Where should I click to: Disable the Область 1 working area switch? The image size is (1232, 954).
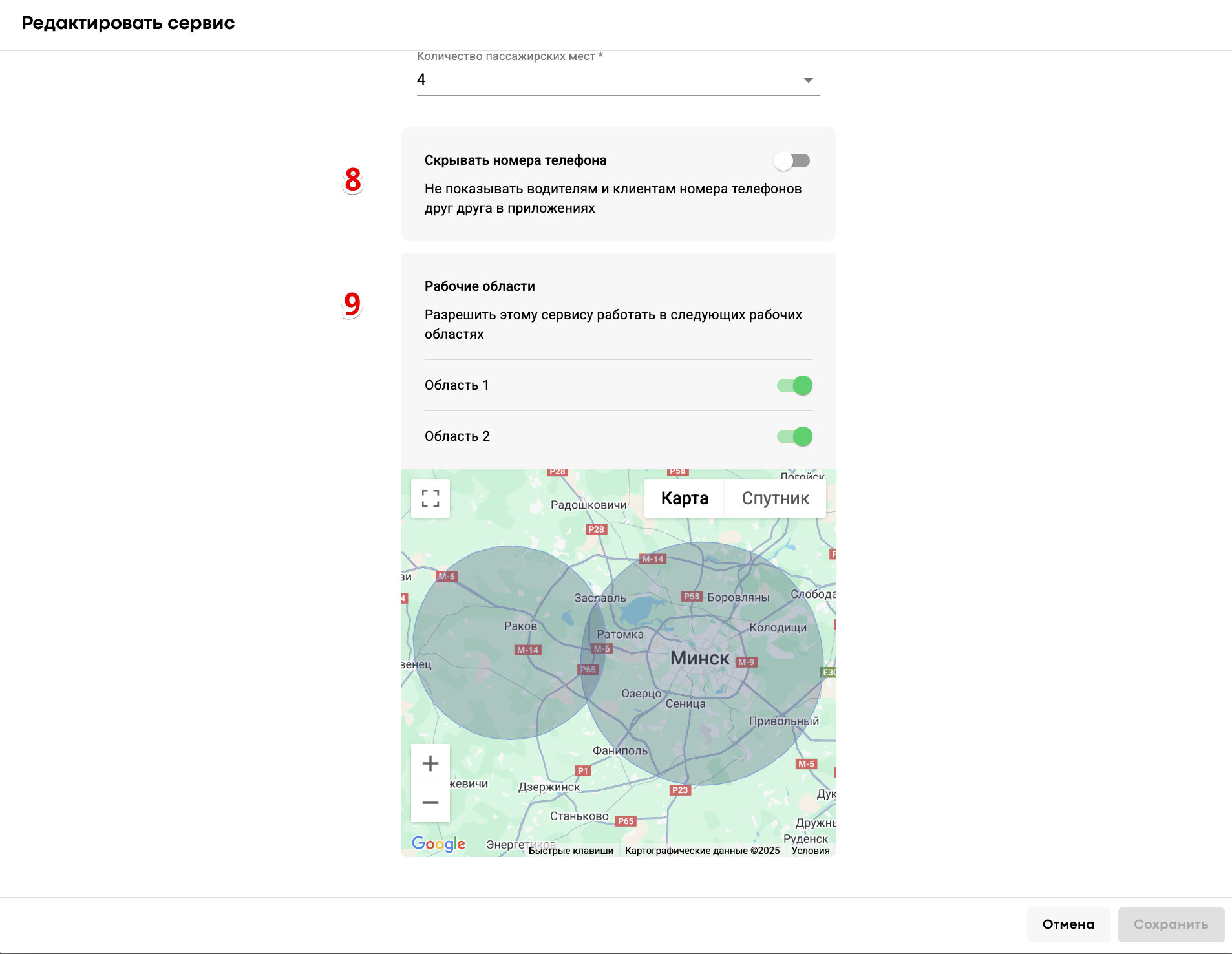tap(794, 385)
